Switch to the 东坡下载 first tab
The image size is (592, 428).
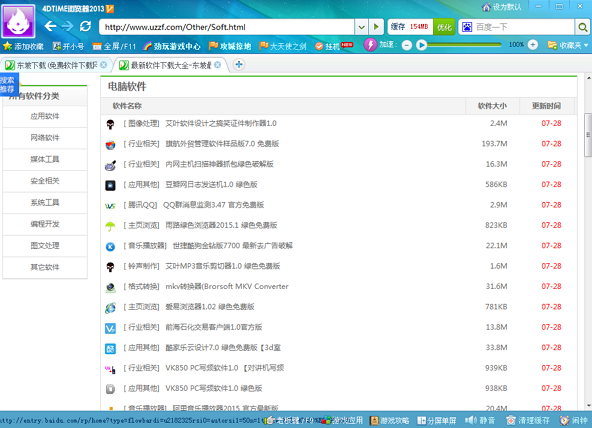[x=57, y=65]
